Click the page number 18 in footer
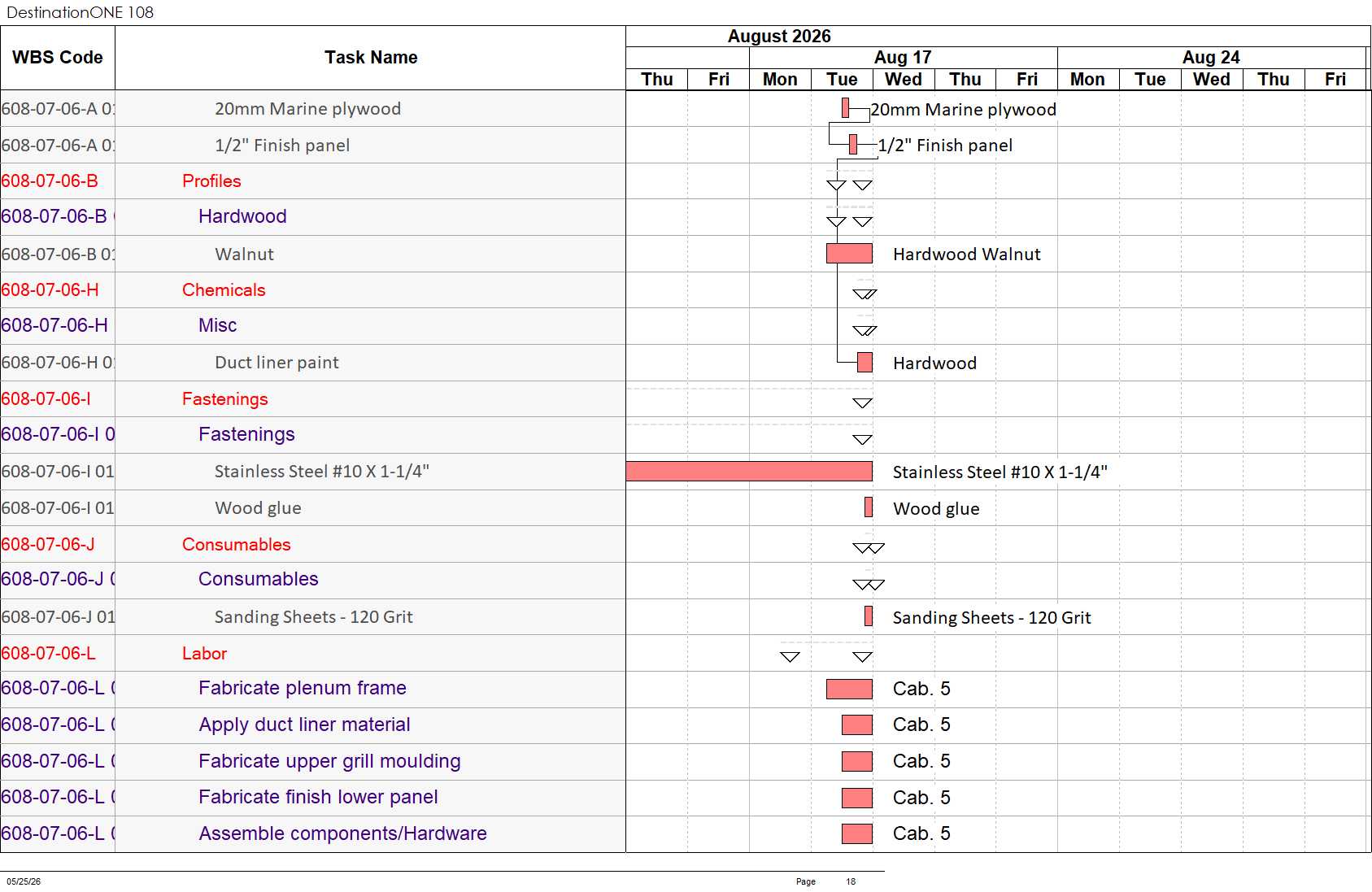1372x892 pixels. tap(851, 881)
